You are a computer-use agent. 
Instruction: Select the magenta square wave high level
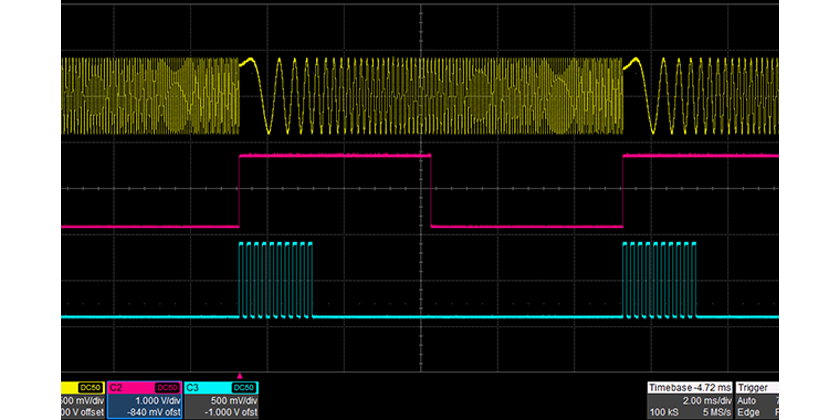click(x=335, y=157)
